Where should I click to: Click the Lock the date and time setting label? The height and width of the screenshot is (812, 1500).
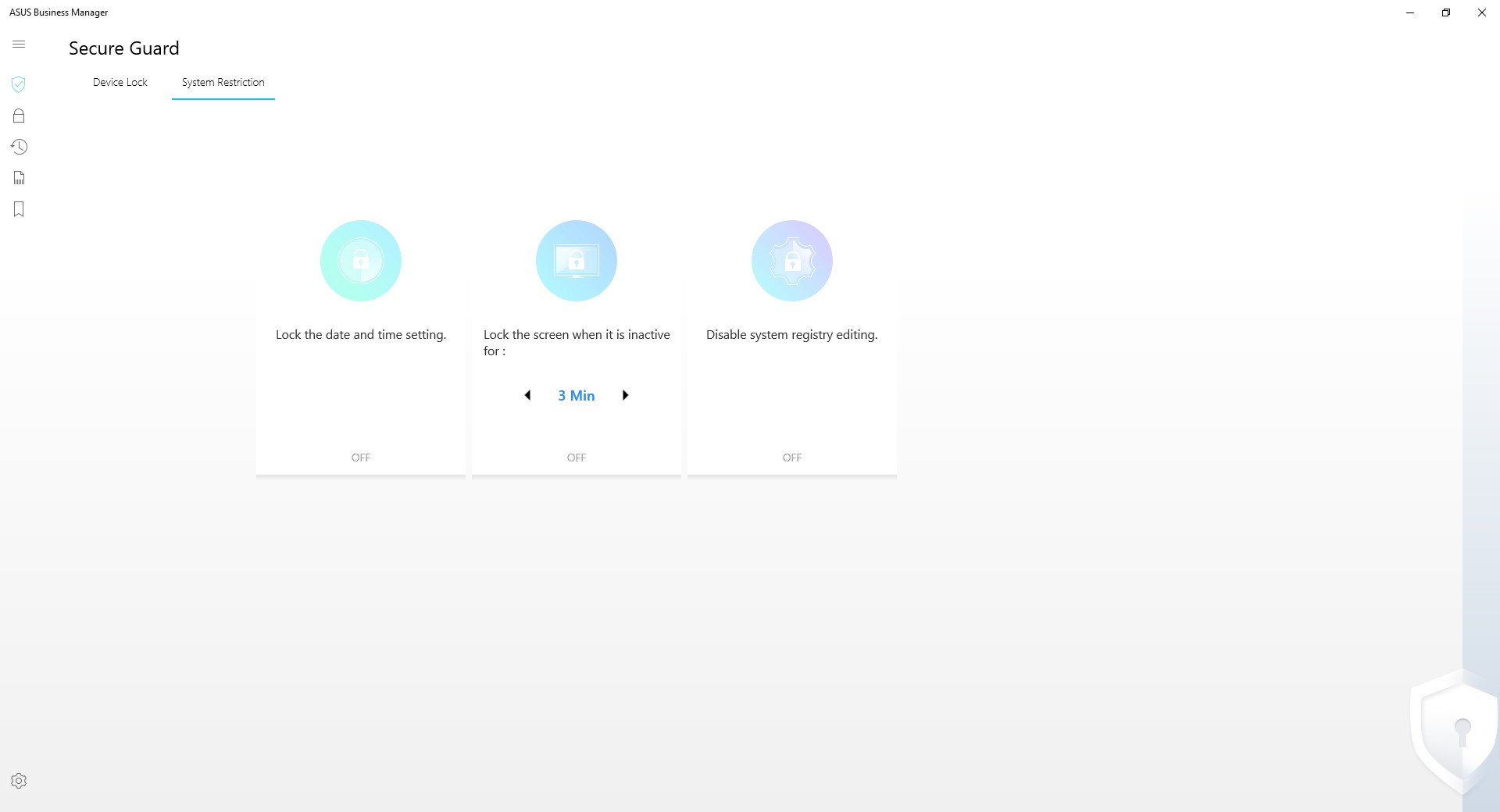(x=360, y=335)
